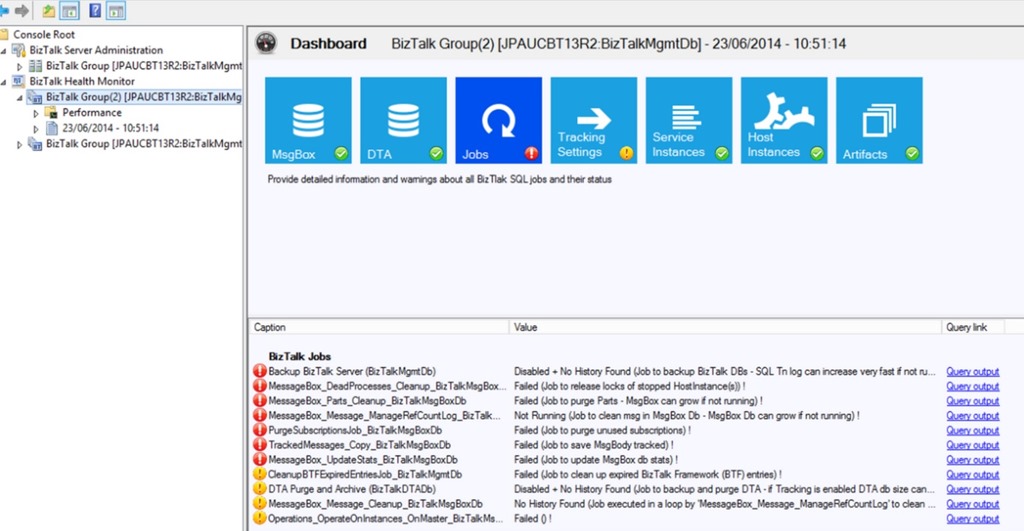
Task: Open Query output for Backup BizTalk Server
Action: [x=972, y=372]
